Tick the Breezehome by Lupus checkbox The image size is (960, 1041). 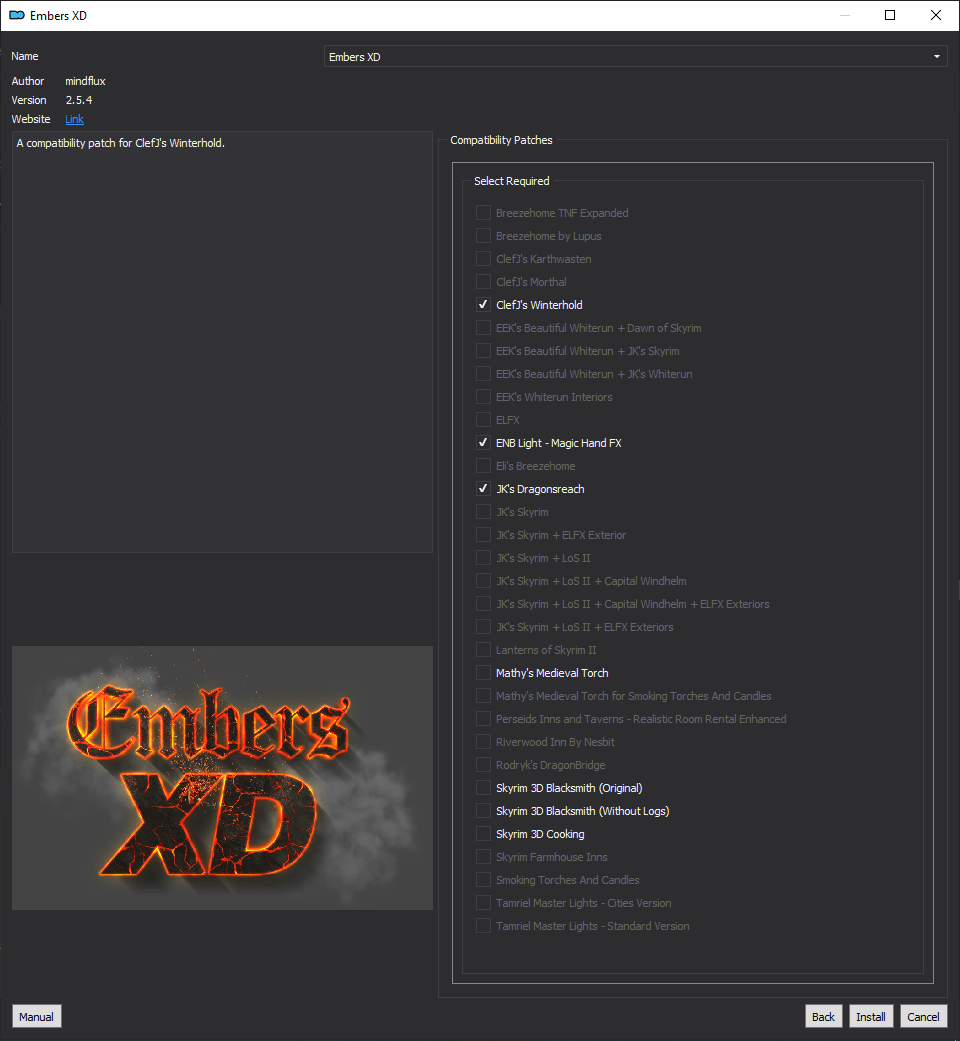click(483, 236)
